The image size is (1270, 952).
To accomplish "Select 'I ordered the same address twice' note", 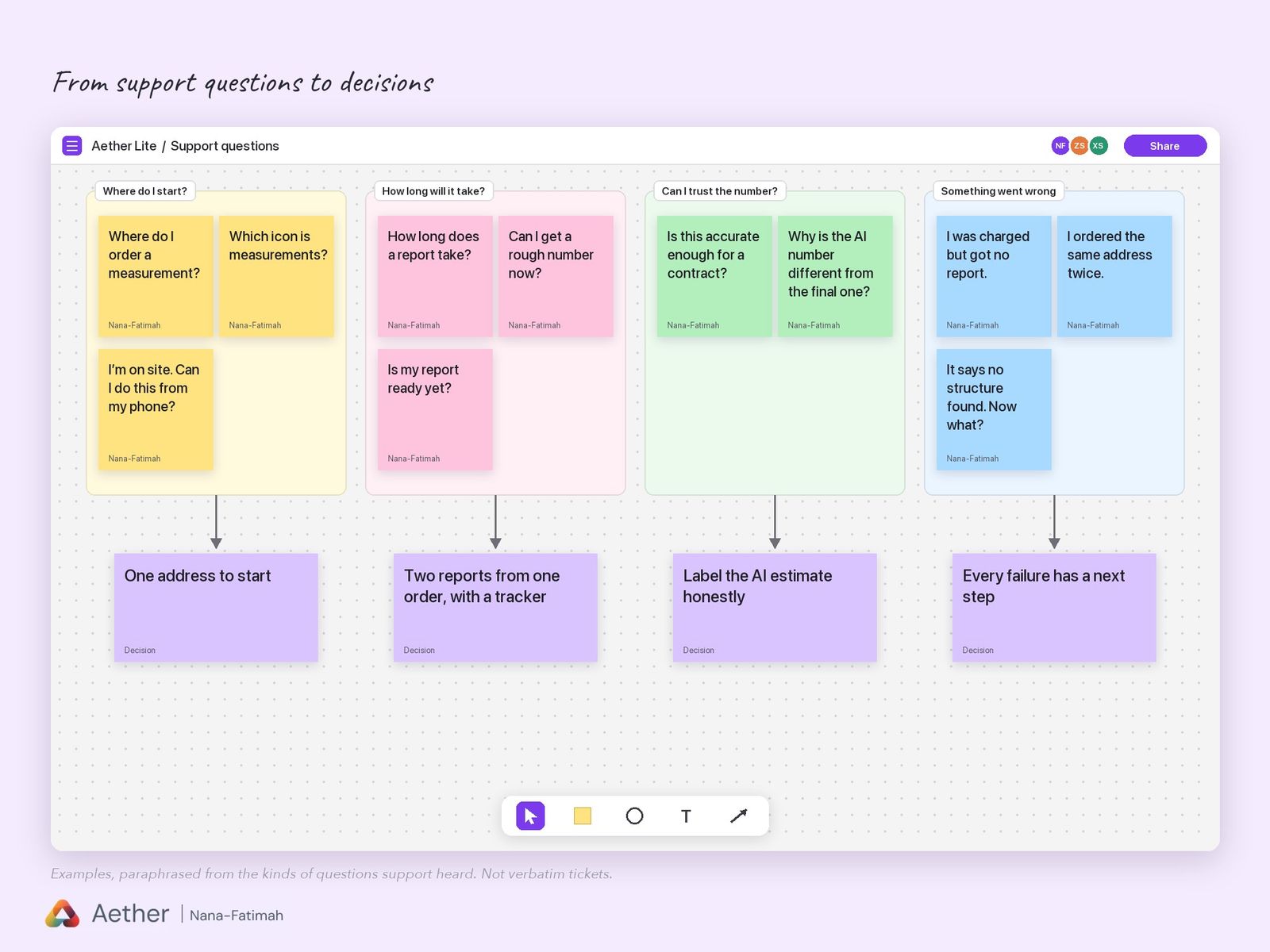I will tap(1114, 276).
